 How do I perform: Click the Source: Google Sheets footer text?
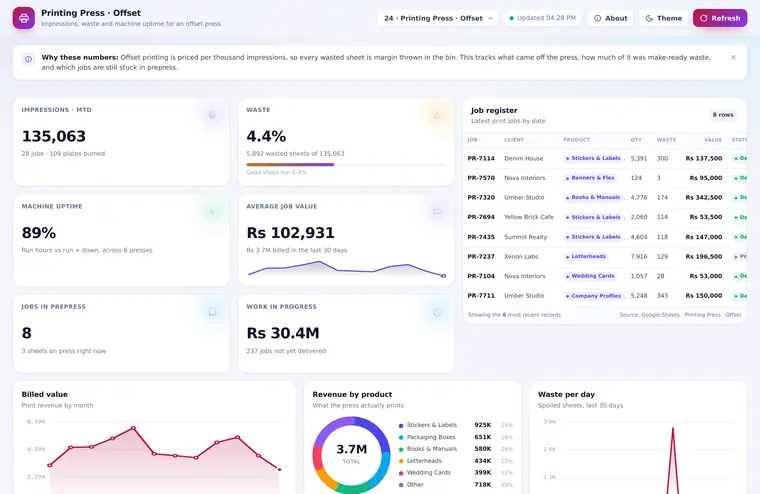pos(681,315)
